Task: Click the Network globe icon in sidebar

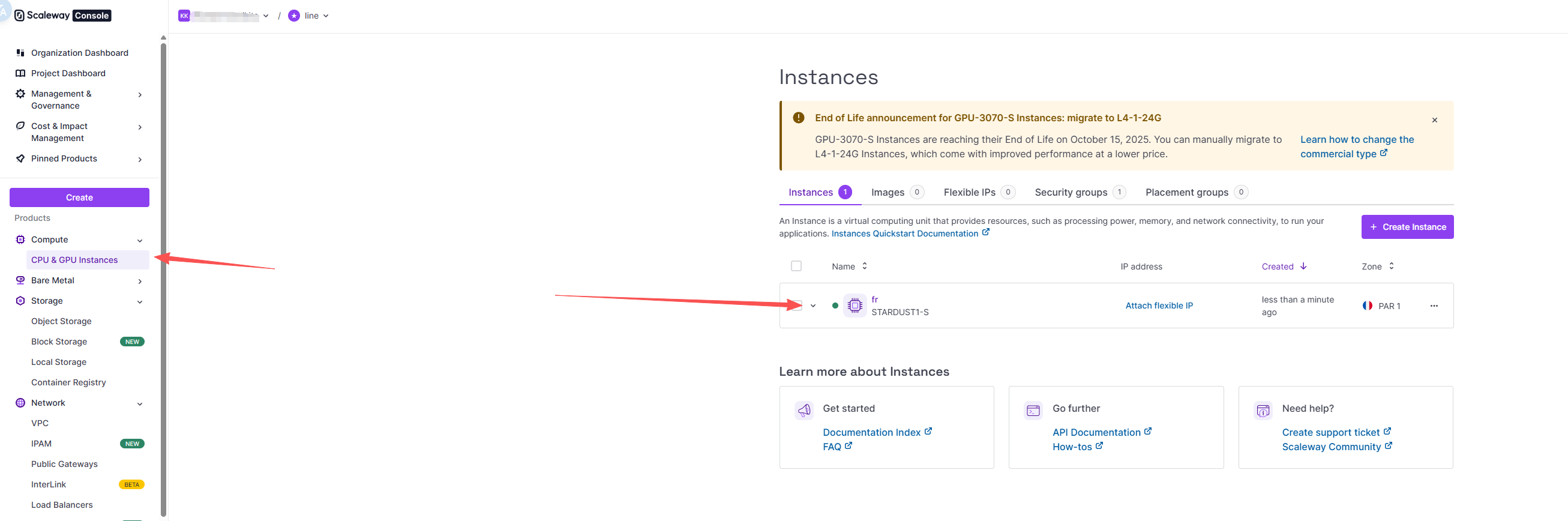Action: pyautogui.click(x=20, y=403)
